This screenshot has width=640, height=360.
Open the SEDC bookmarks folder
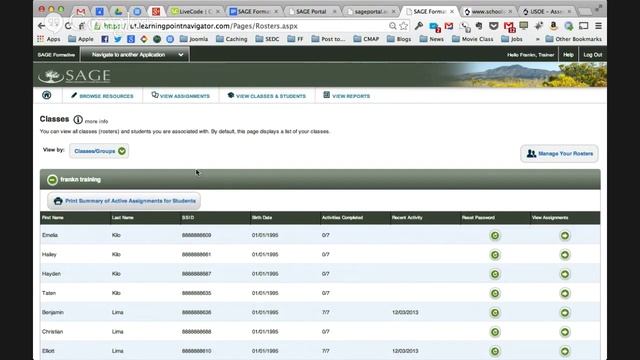coord(267,39)
